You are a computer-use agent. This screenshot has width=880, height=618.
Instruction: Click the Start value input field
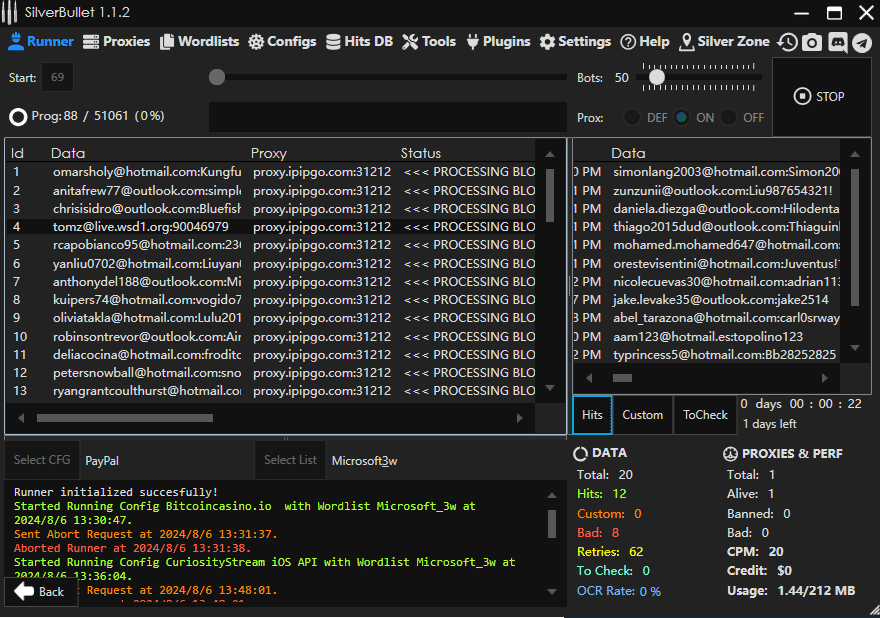click(x=57, y=78)
